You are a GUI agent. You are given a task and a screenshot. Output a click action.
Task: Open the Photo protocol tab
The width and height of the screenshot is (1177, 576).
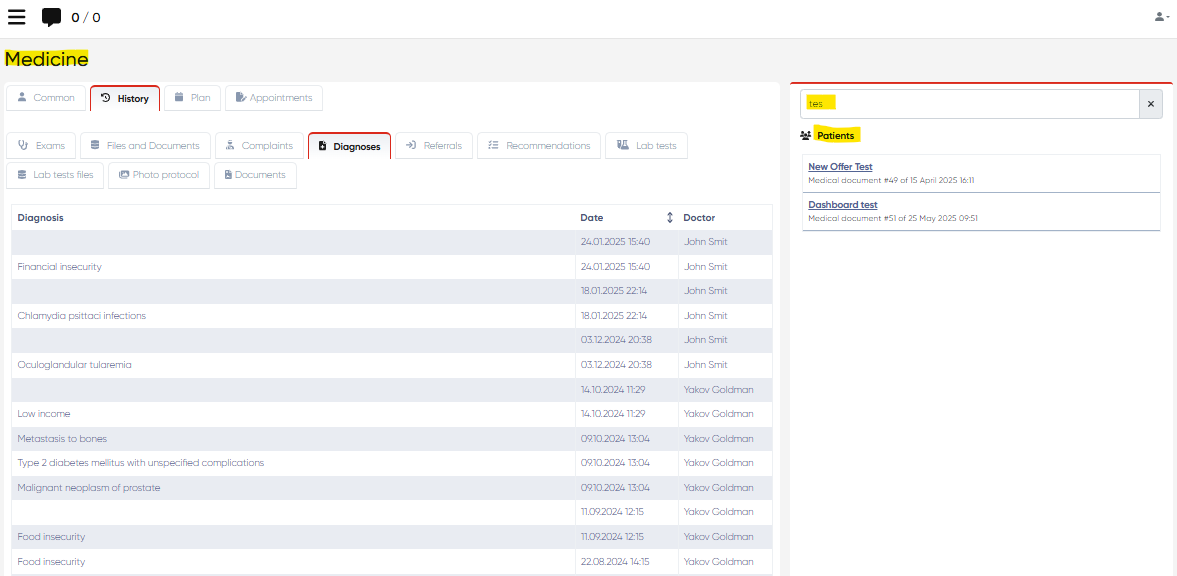[158, 175]
